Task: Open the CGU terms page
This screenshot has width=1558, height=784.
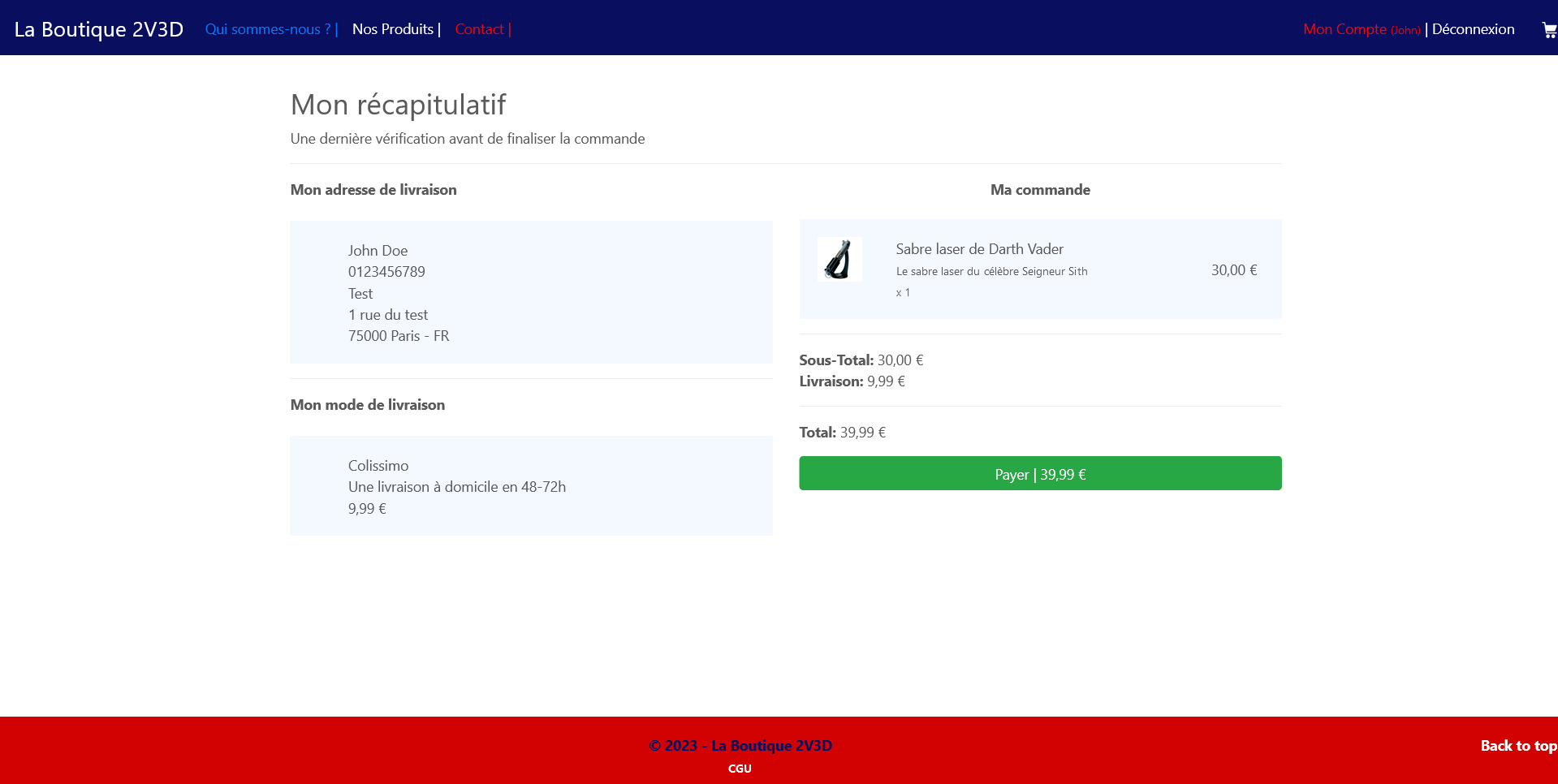Action: coord(739,768)
